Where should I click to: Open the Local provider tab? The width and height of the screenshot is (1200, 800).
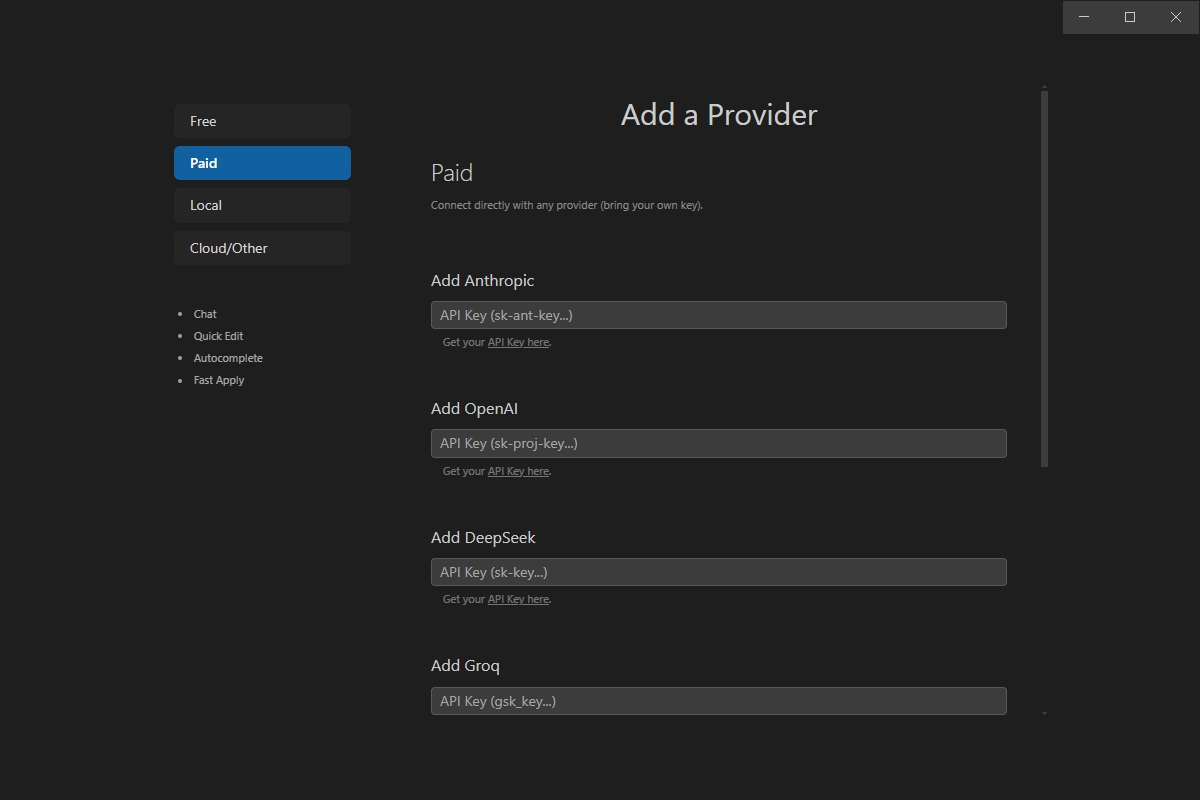click(262, 205)
